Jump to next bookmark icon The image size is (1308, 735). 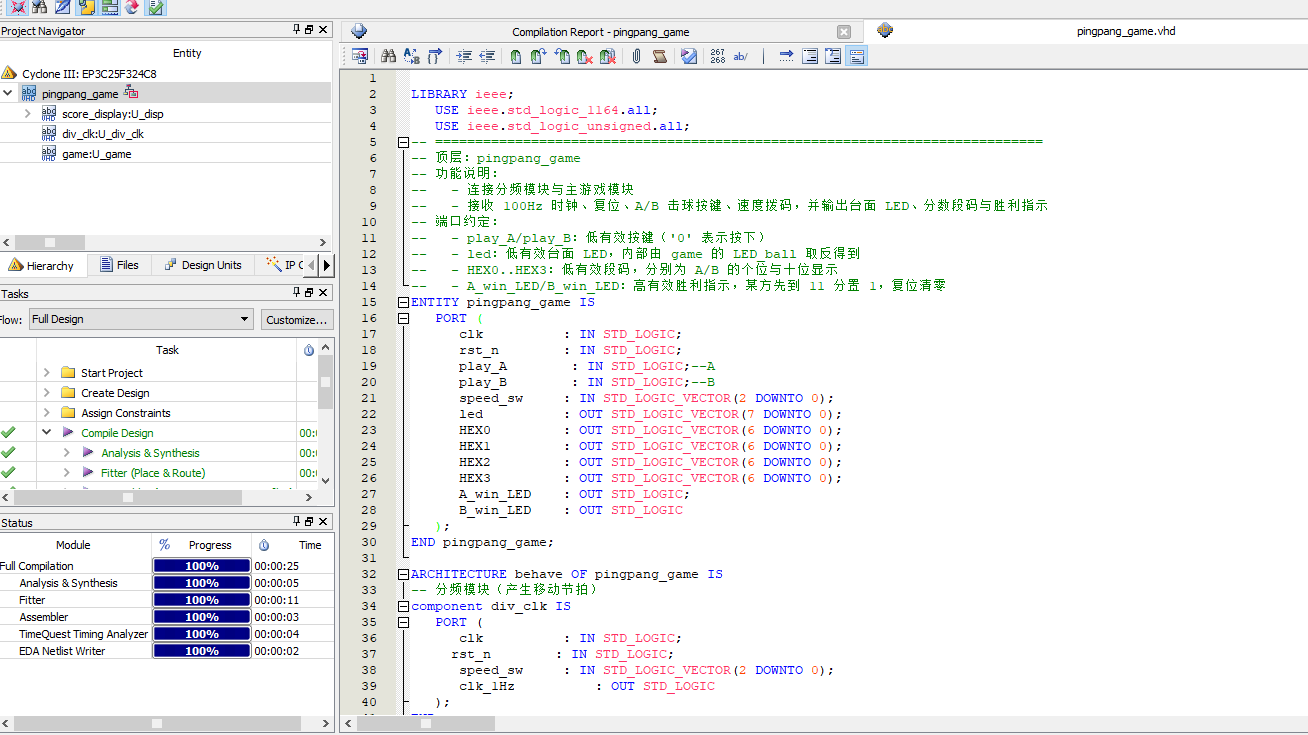click(538, 56)
